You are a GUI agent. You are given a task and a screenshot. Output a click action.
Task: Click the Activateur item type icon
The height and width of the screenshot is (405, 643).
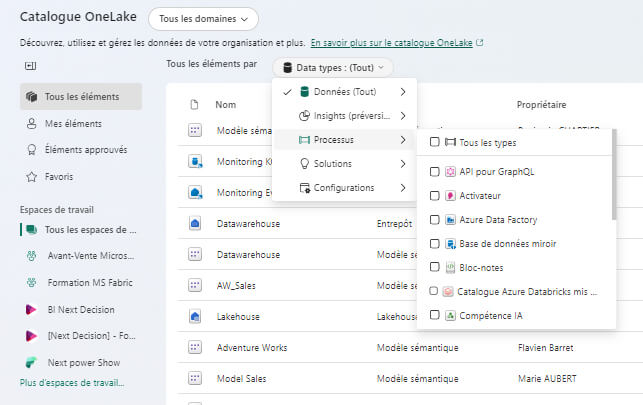pyautogui.click(x=450, y=196)
